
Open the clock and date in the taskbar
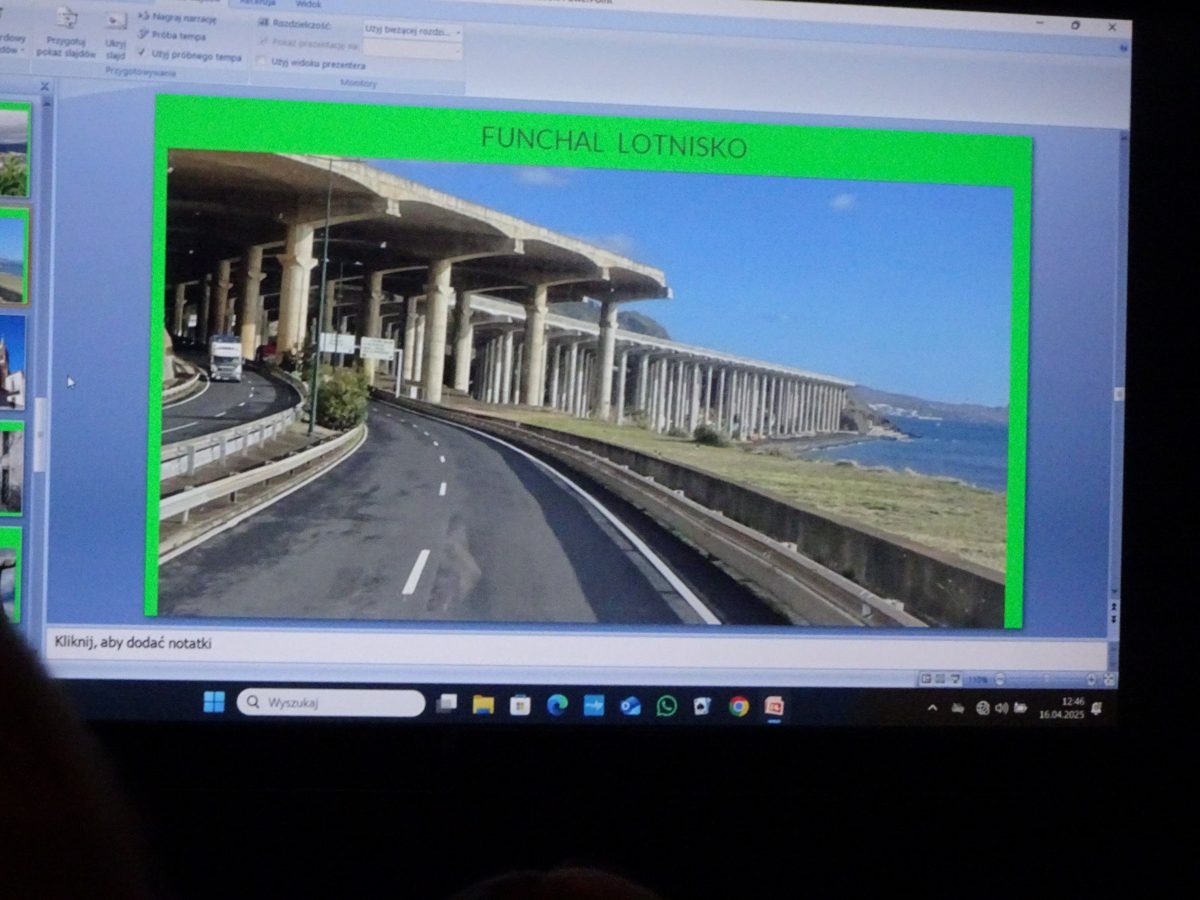(x=1061, y=708)
